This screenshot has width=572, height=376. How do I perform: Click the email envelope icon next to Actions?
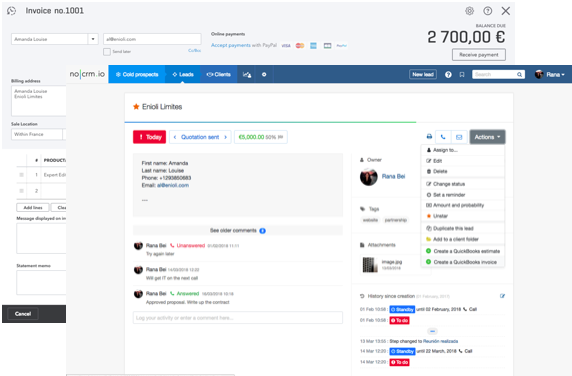[x=459, y=137]
